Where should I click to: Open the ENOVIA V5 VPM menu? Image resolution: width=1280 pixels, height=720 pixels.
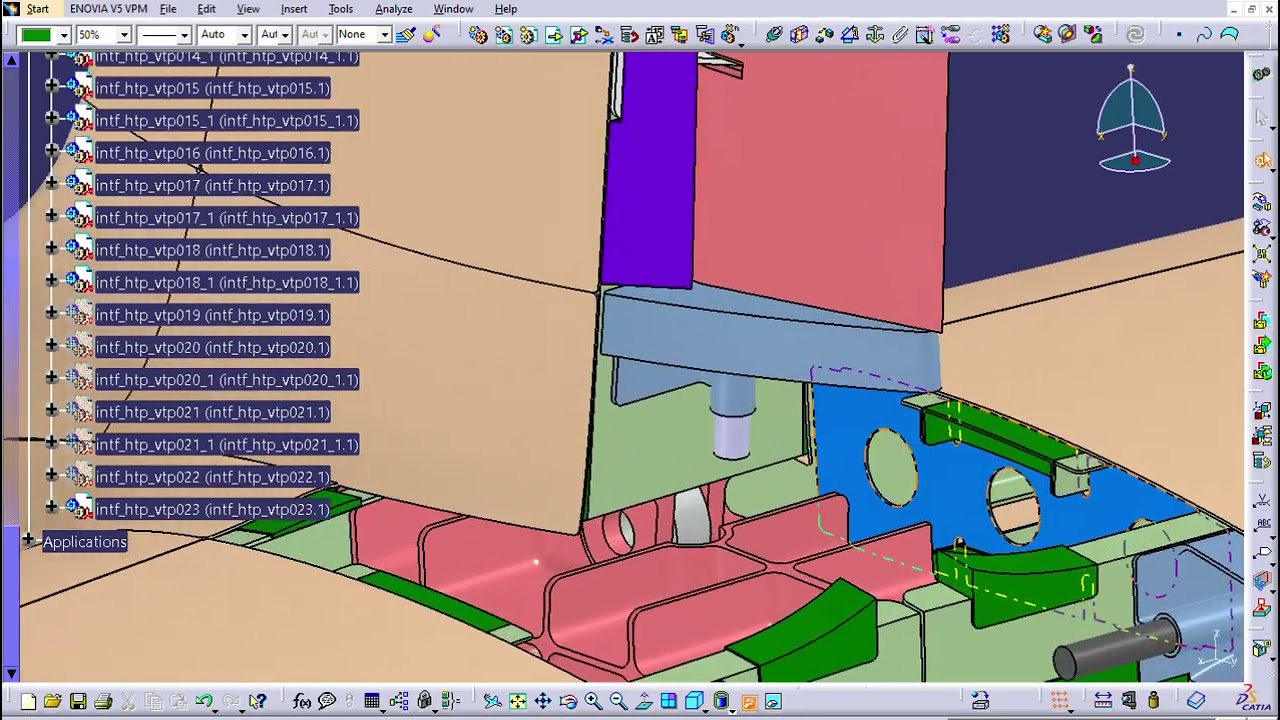pos(108,9)
